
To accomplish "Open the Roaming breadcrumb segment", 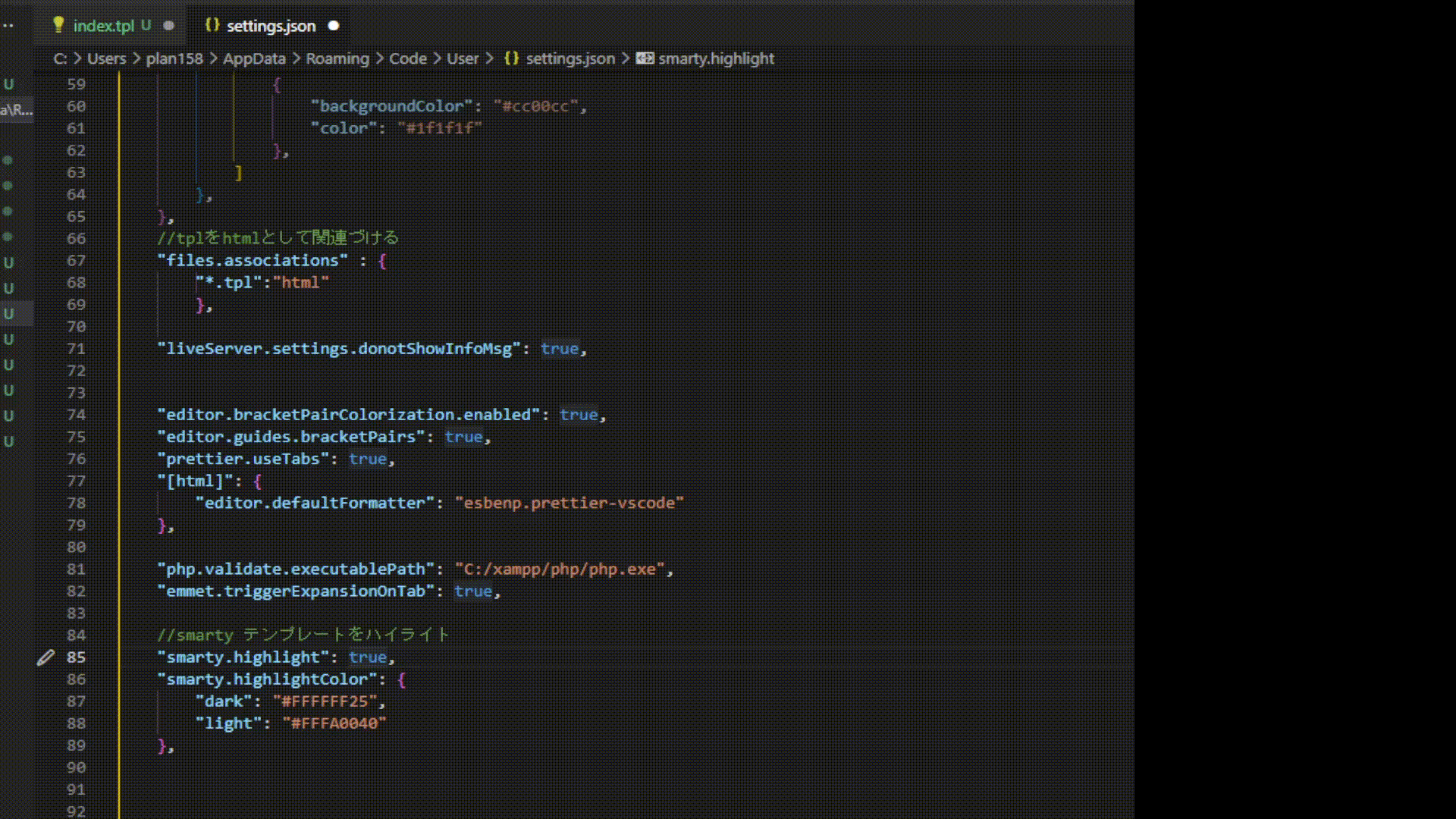I will click(337, 58).
